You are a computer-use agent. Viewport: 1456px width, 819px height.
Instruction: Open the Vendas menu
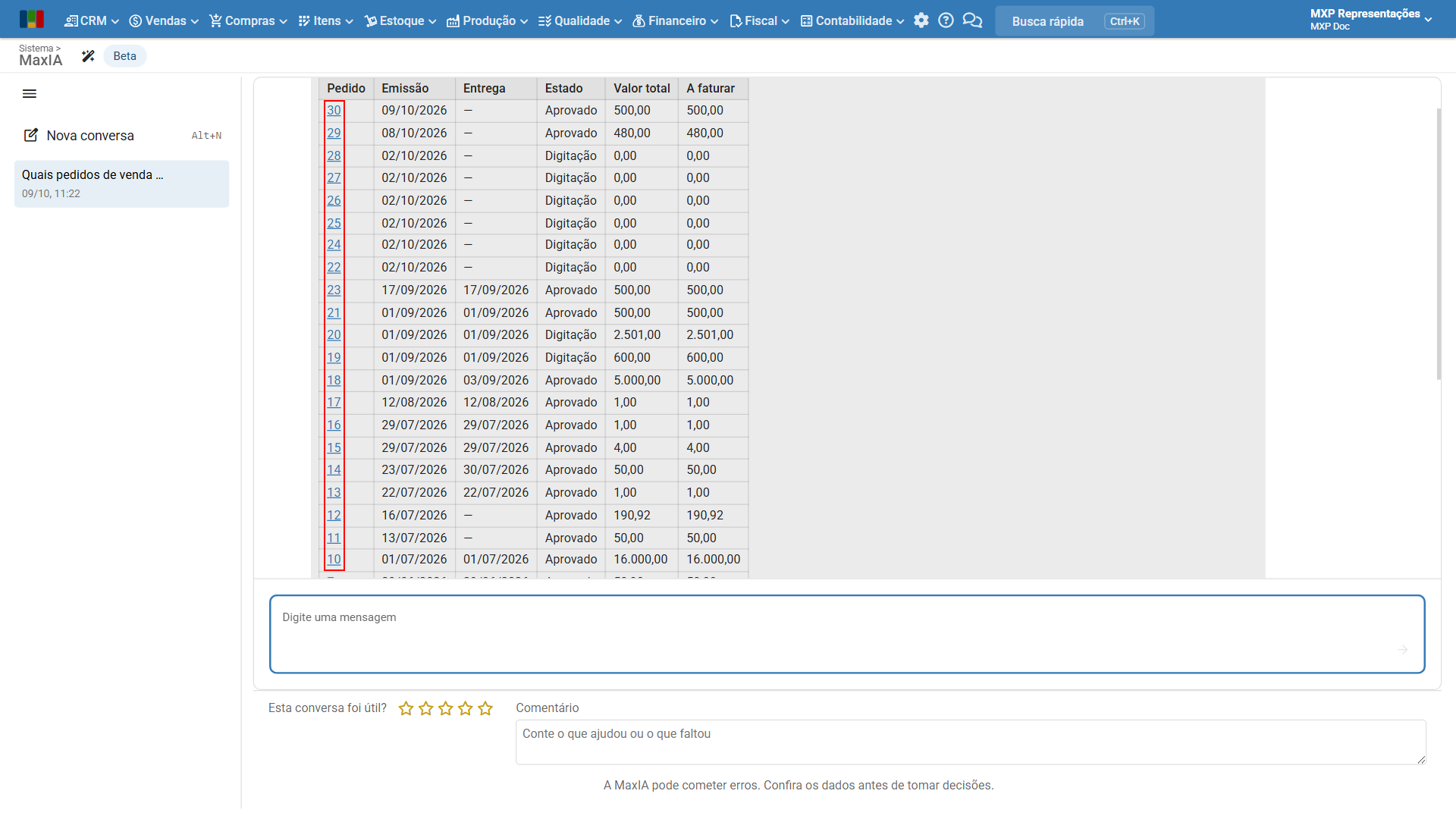[164, 20]
